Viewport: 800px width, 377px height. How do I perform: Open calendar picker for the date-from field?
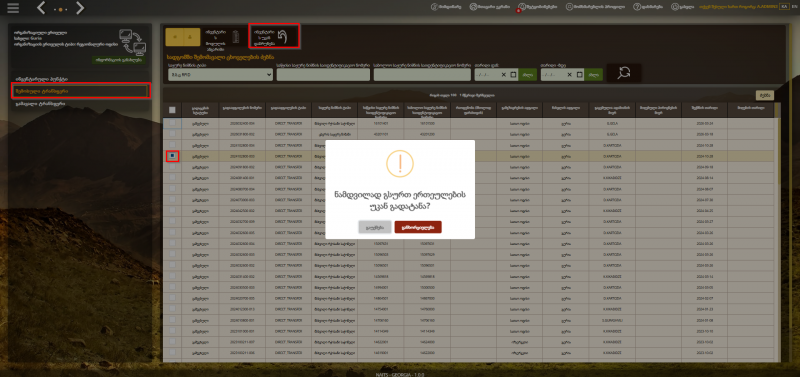[x=513, y=74]
